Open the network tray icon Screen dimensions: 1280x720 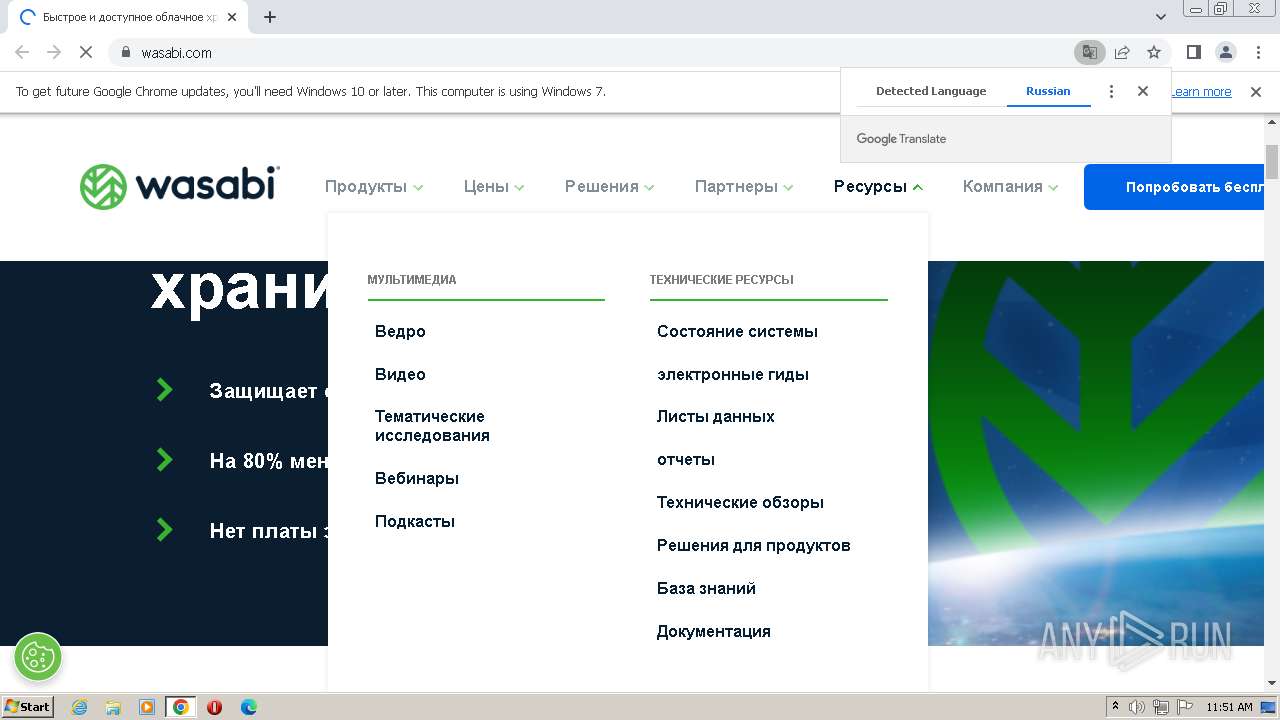[1161, 707]
